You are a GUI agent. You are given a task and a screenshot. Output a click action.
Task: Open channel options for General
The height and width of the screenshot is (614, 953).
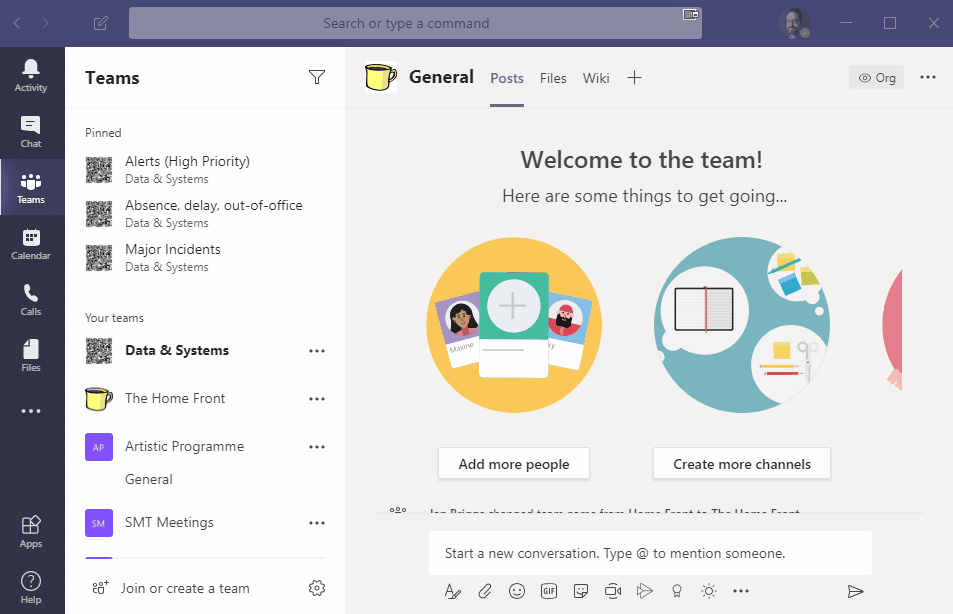[x=927, y=77]
